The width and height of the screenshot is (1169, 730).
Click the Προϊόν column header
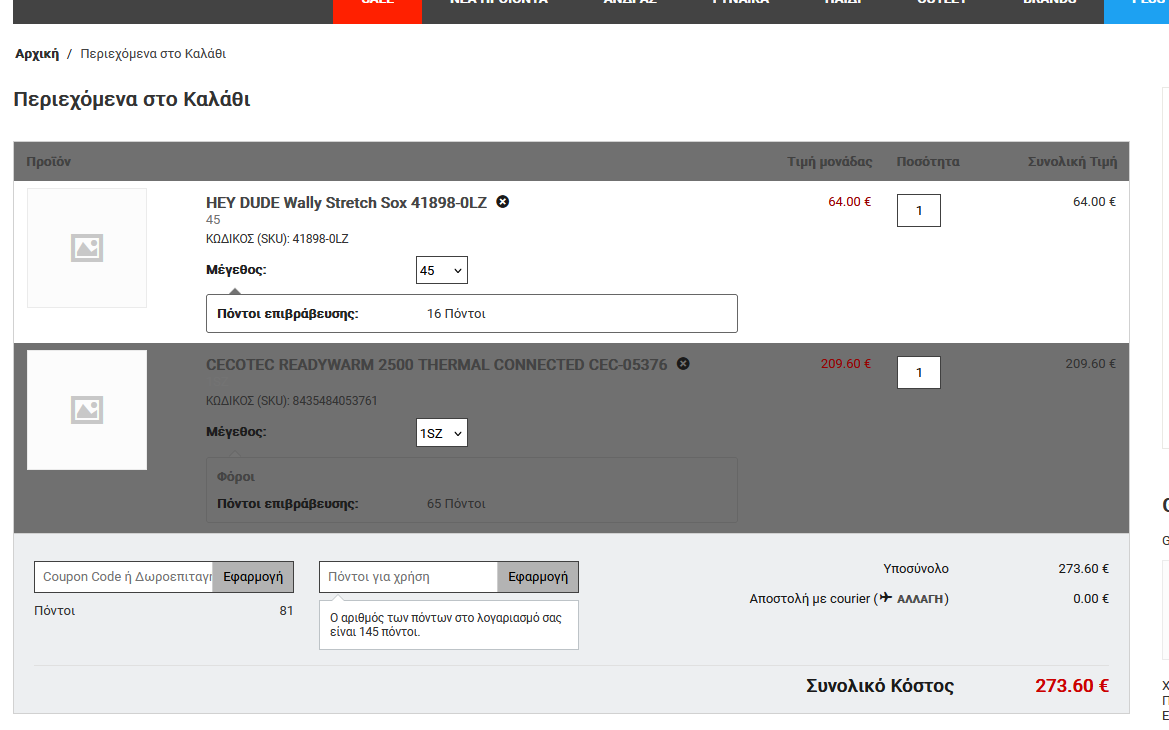point(48,161)
